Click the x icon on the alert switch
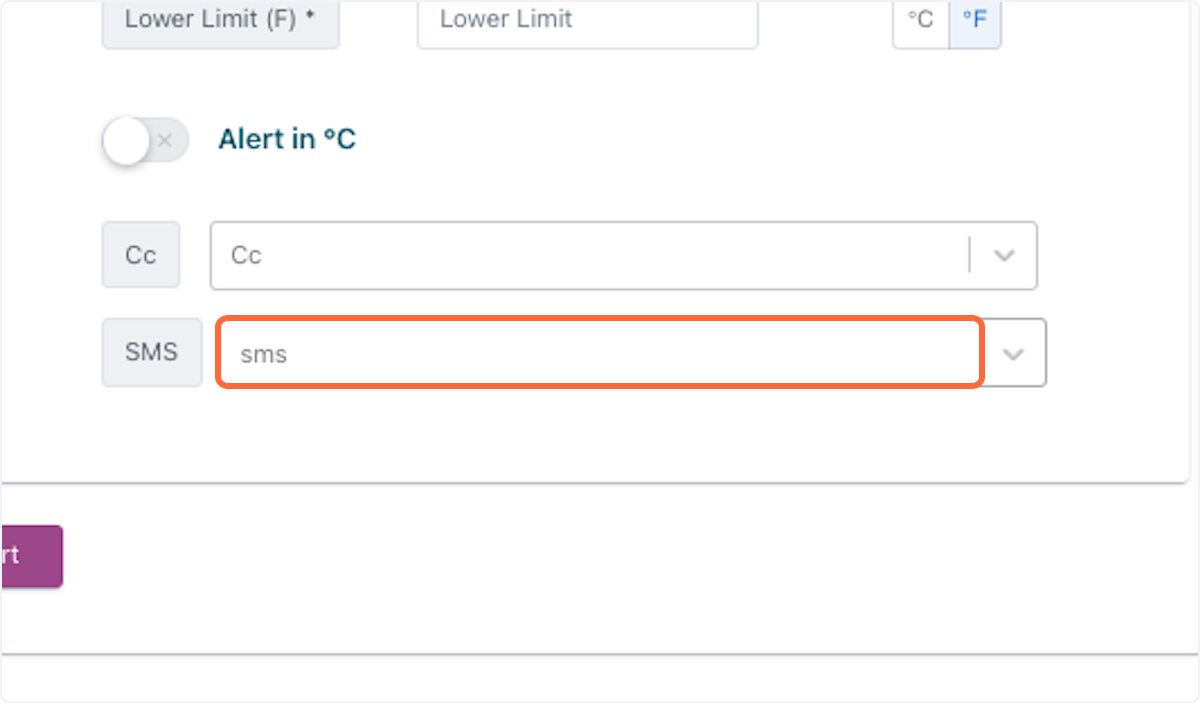The width and height of the screenshot is (1200, 703). coord(166,141)
